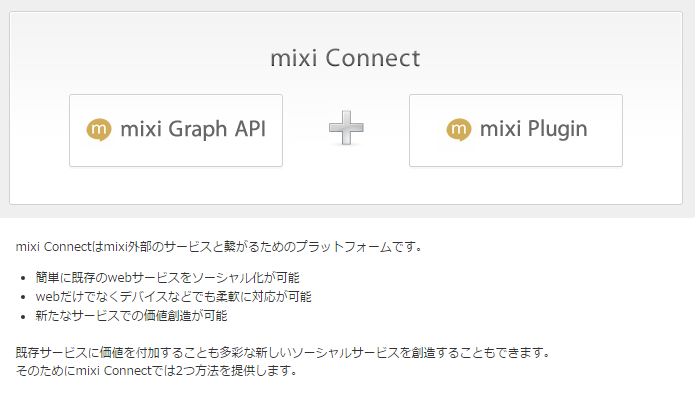Click the mixi Graph API box
Viewport: 695px width, 394px height.
176,130
